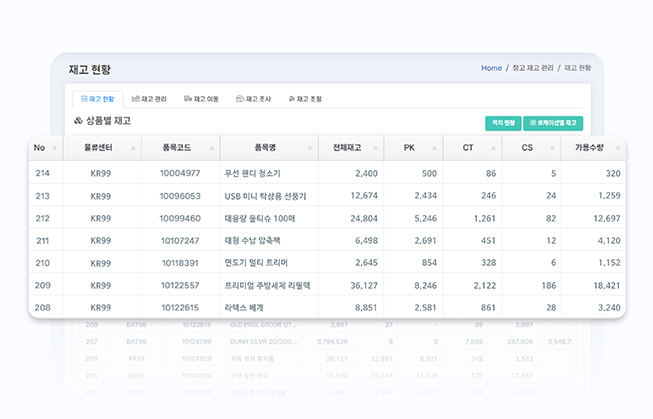Sort by the No column arrow
The height and width of the screenshot is (419, 653).
(55, 148)
